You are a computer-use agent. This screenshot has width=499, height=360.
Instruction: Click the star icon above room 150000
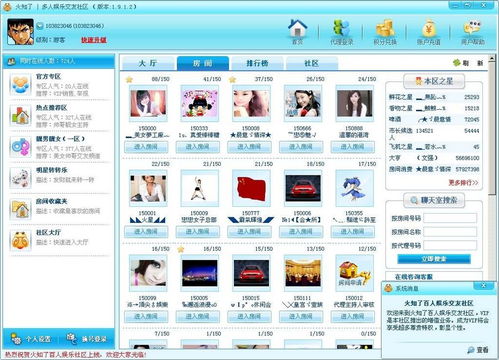(x=129, y=79)
